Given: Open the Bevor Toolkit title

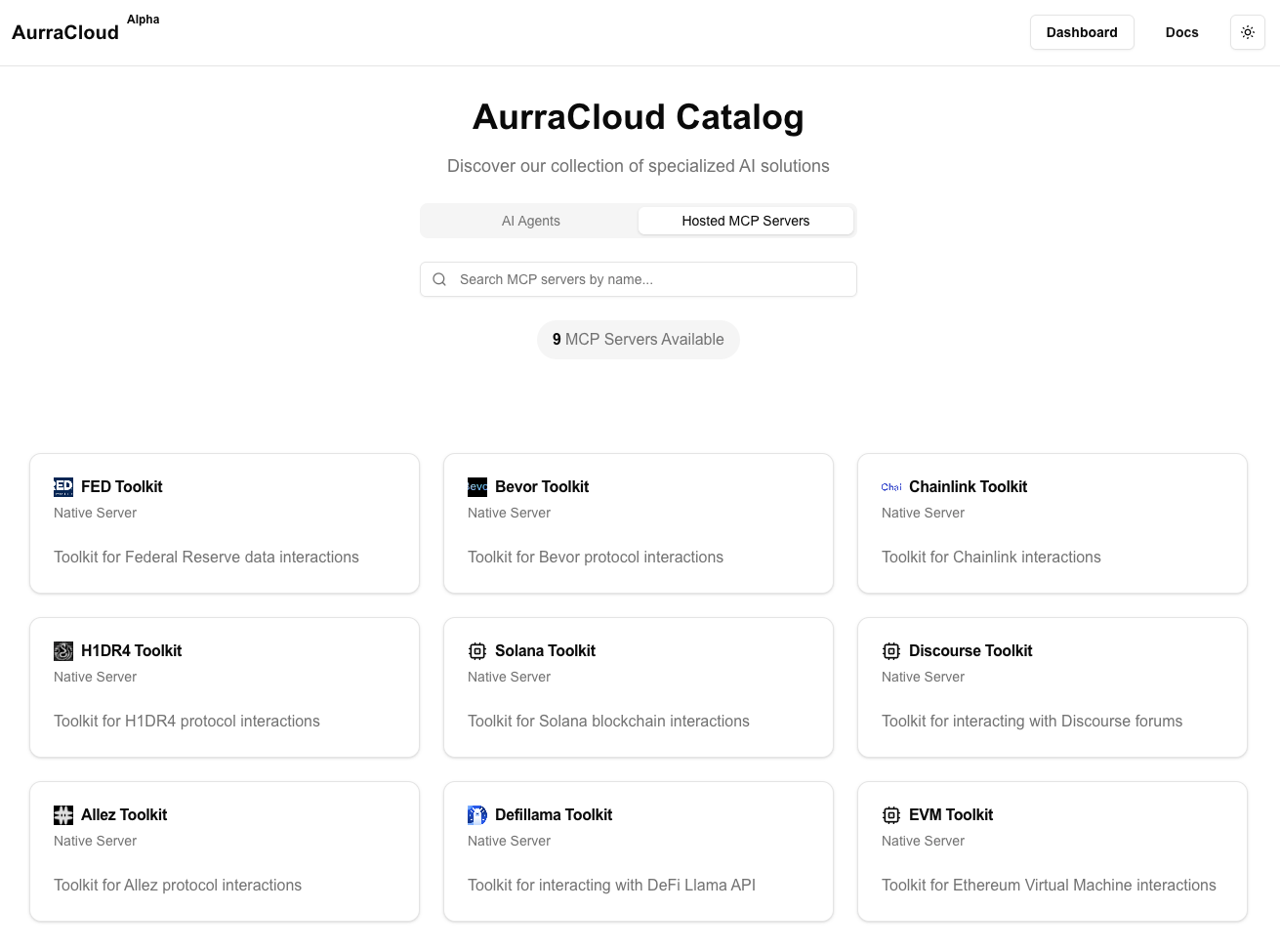Looking at the screenshot, I should click(542, 486).
